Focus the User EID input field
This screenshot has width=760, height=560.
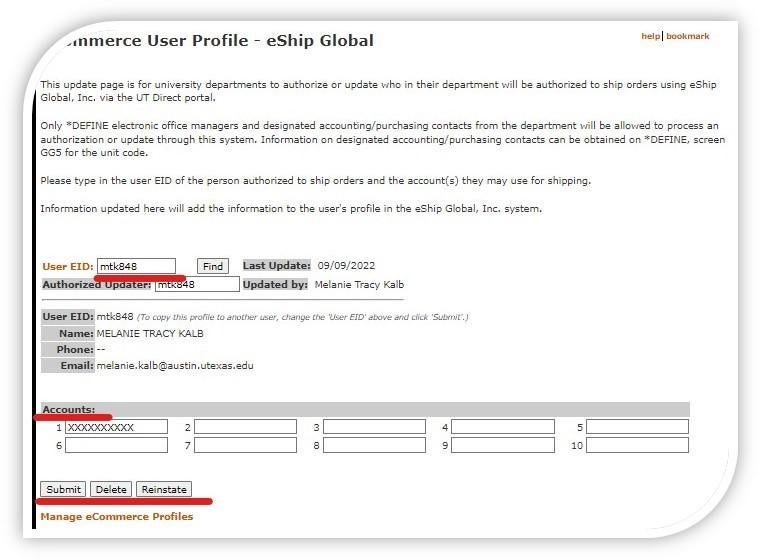pos(136,266)
